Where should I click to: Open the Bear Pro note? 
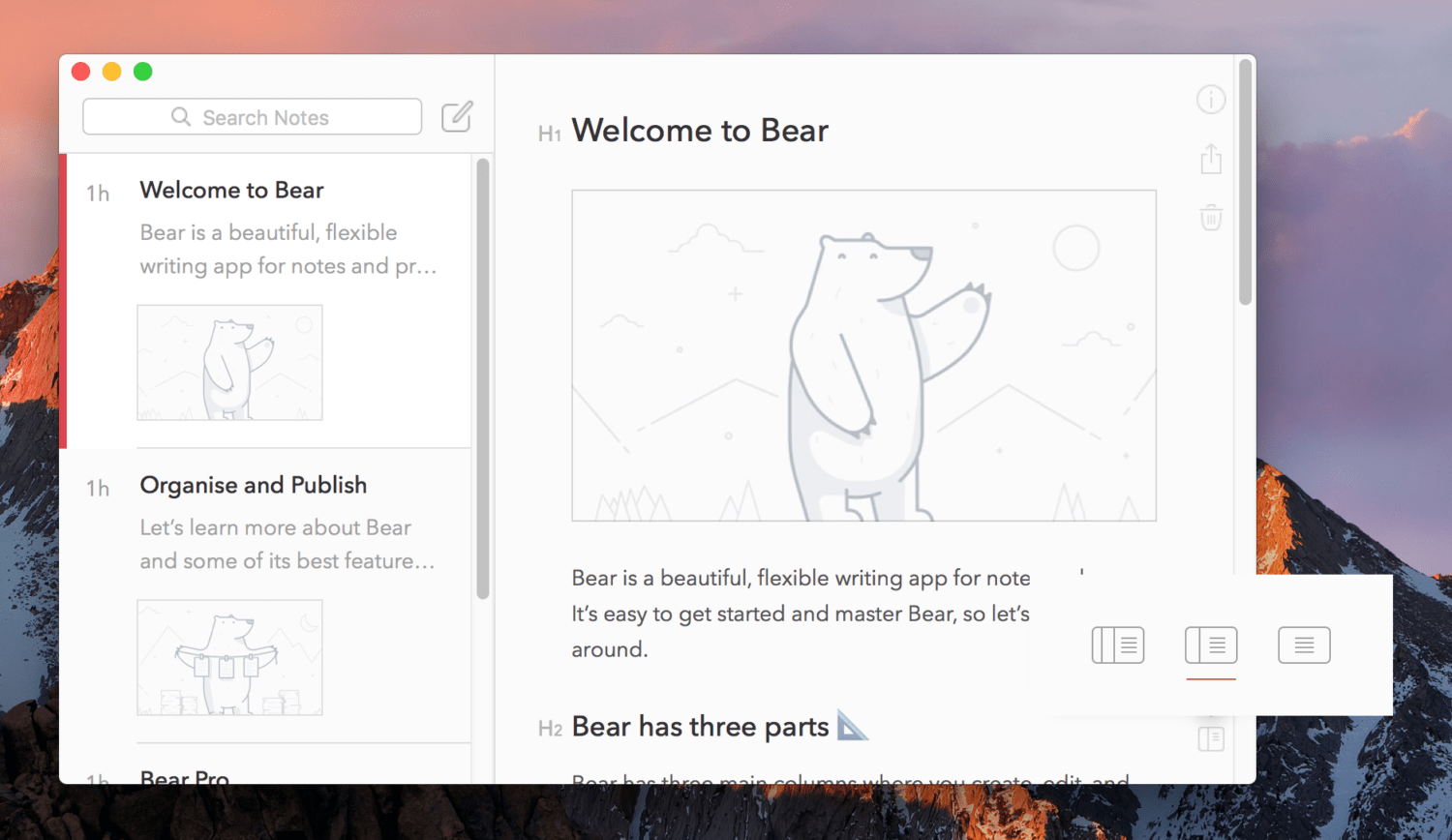[x=184, y=776]
